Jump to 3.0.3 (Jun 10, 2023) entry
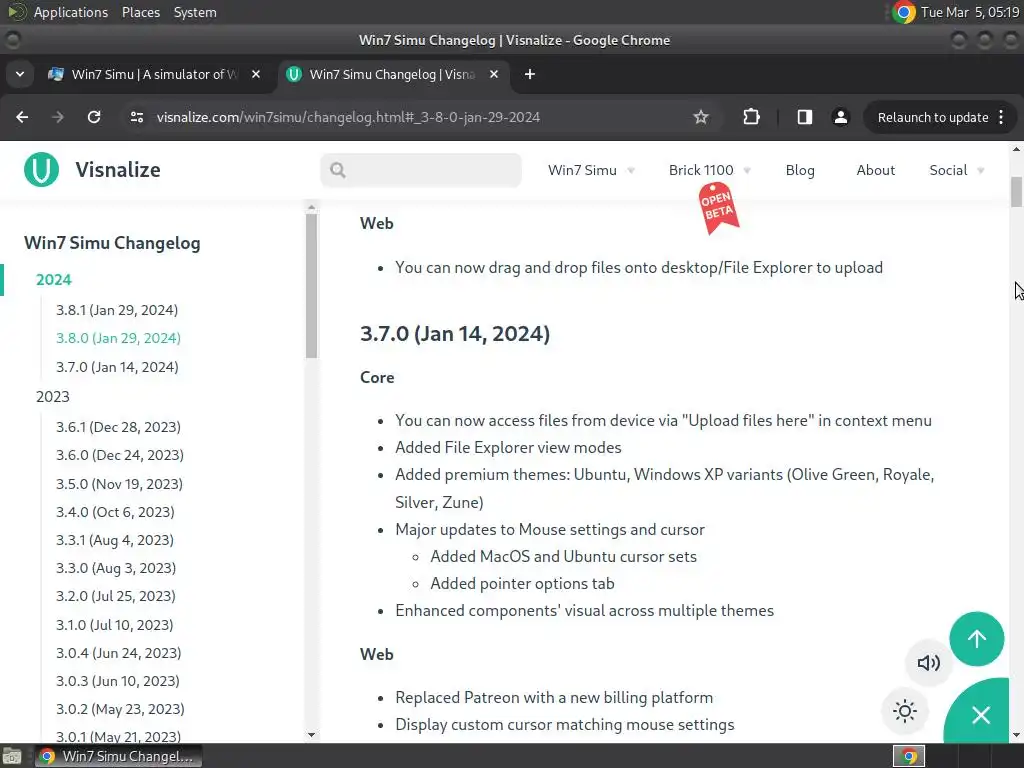The width and height of the screenshot is (1024, 768). (118, 681)
